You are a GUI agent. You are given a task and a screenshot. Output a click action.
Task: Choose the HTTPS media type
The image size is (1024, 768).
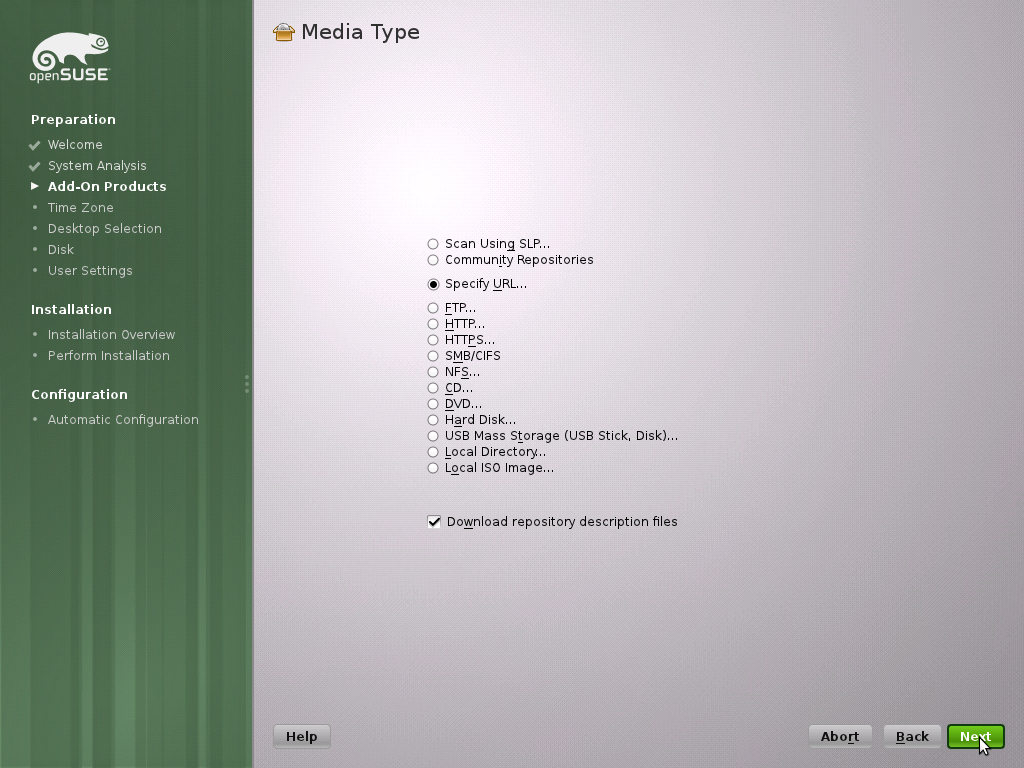click(x=433, y=340)
